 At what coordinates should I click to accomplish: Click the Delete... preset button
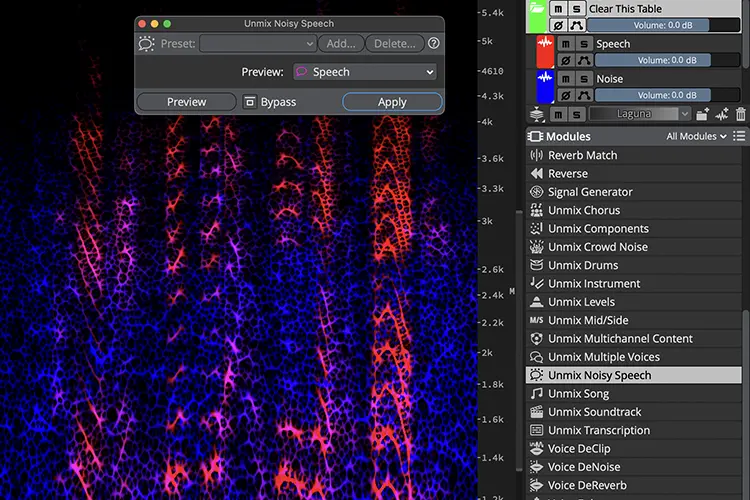(x=395, y=44)
